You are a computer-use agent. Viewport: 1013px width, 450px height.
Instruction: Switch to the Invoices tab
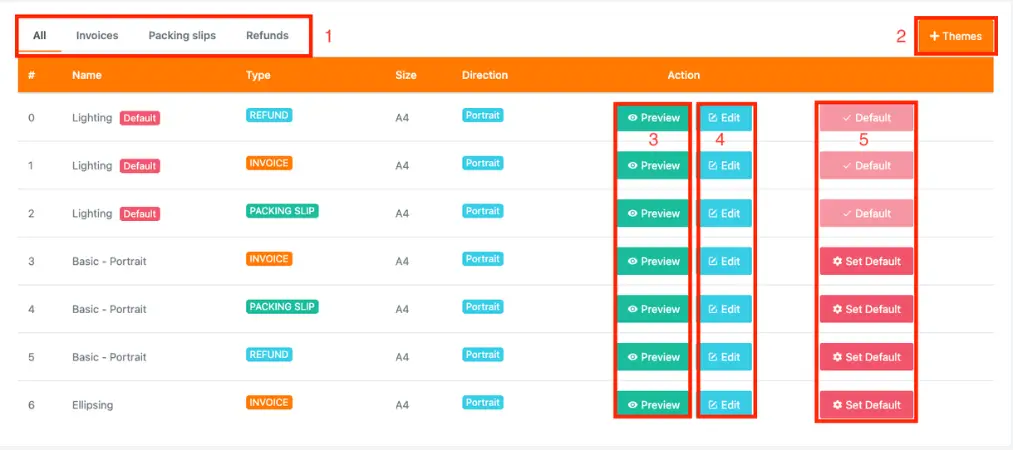(97, 36)
